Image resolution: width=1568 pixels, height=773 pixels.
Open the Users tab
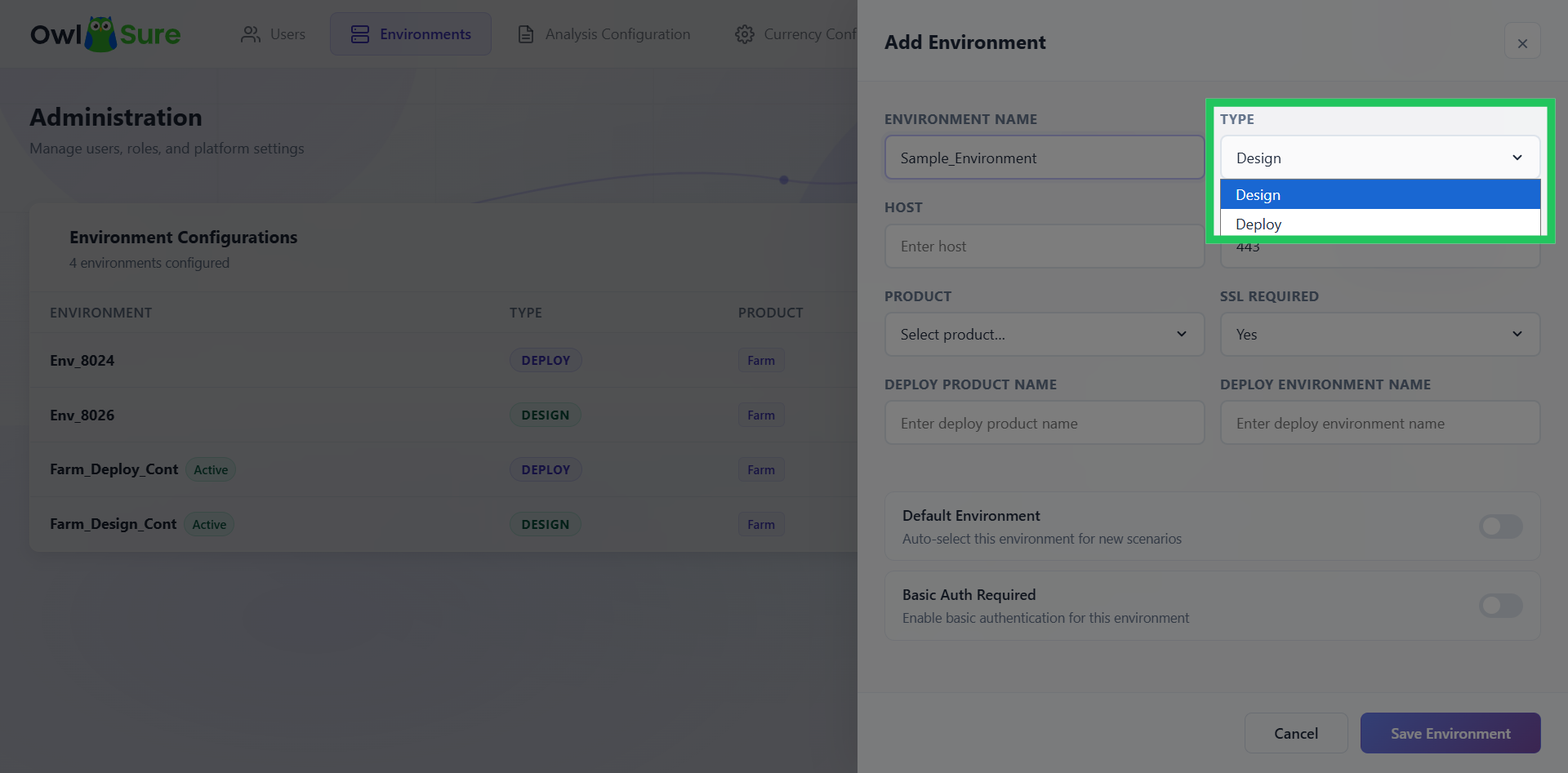click(x=274, y=34)
